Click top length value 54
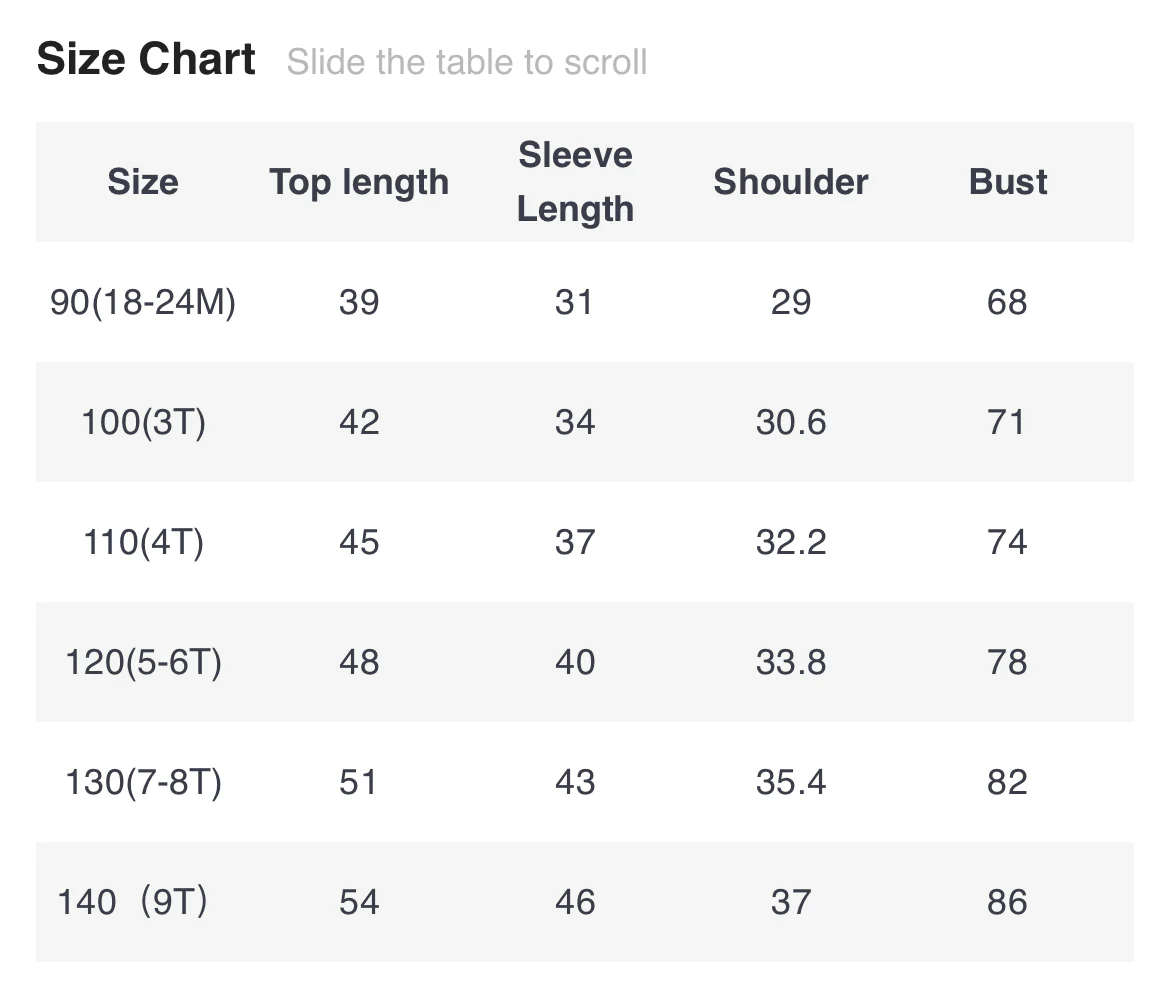1170x997 pixels. (359, 902)
